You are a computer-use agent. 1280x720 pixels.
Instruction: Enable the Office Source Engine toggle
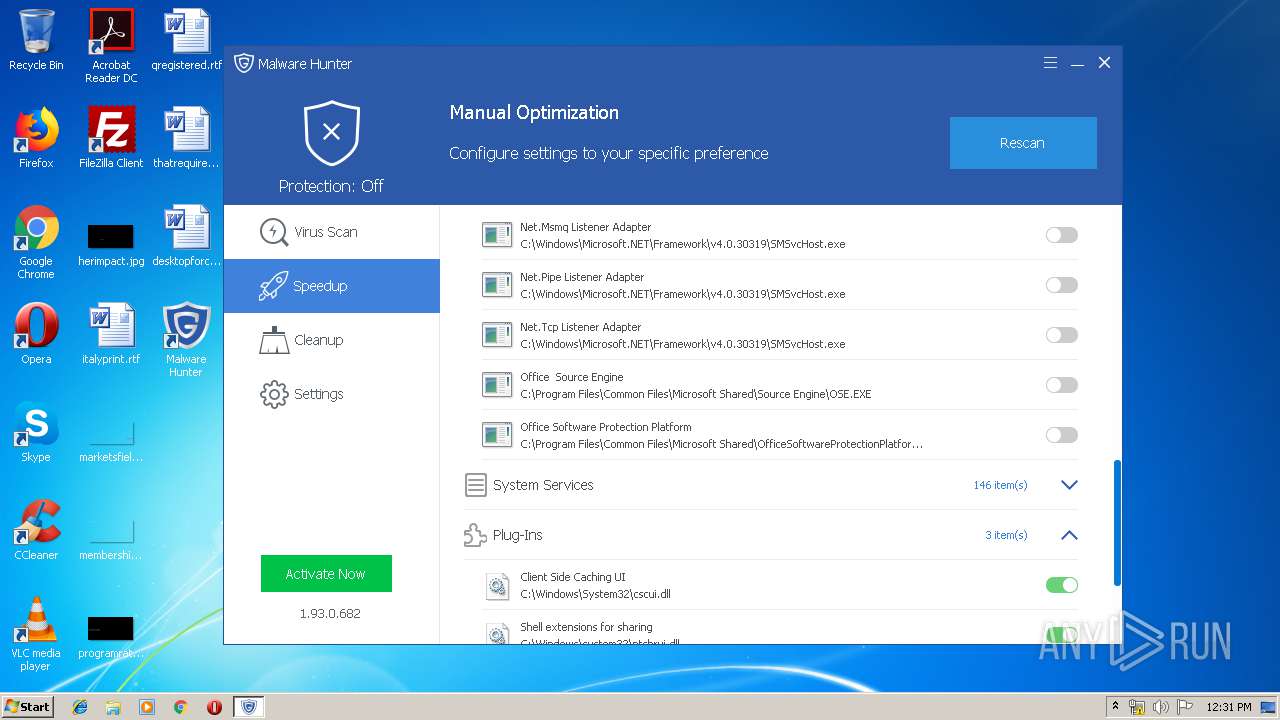[x=1062, y=385]
